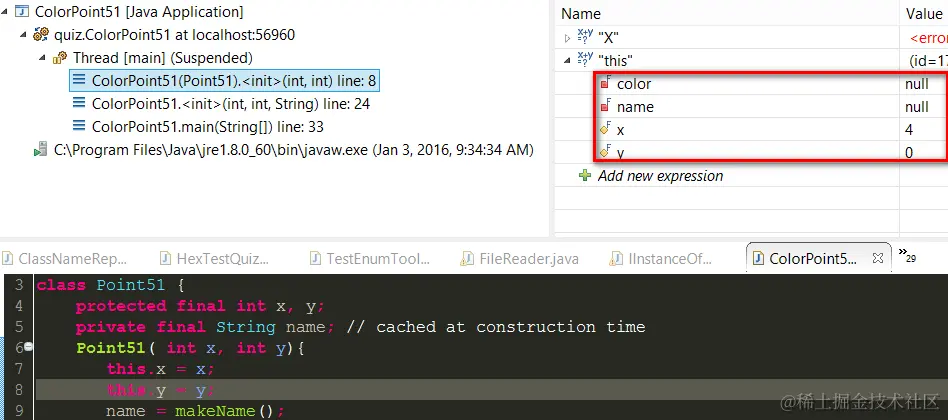Click the Thread main icon
Image resolution: width=948 pixels, height=420 pixels.
click(60, 58)
